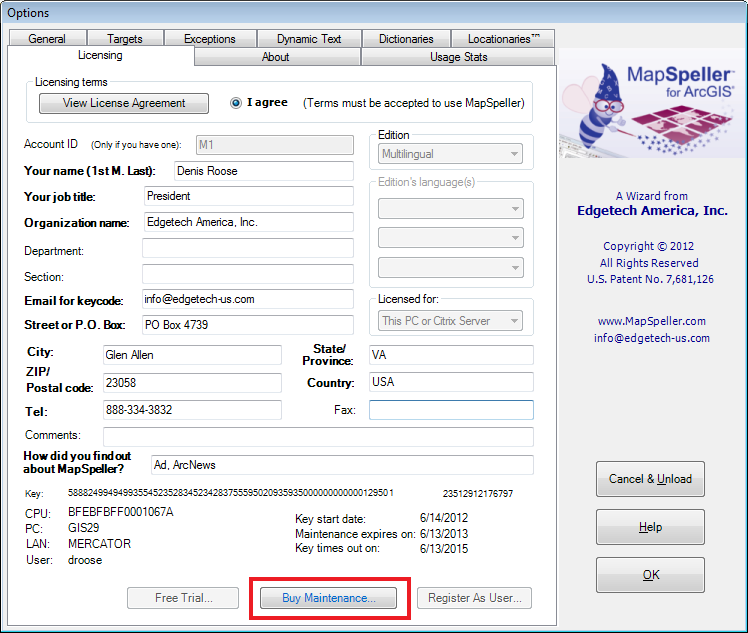Click the field showing Ad, ArcNews
748x633 pixels.
pos(343,465)
